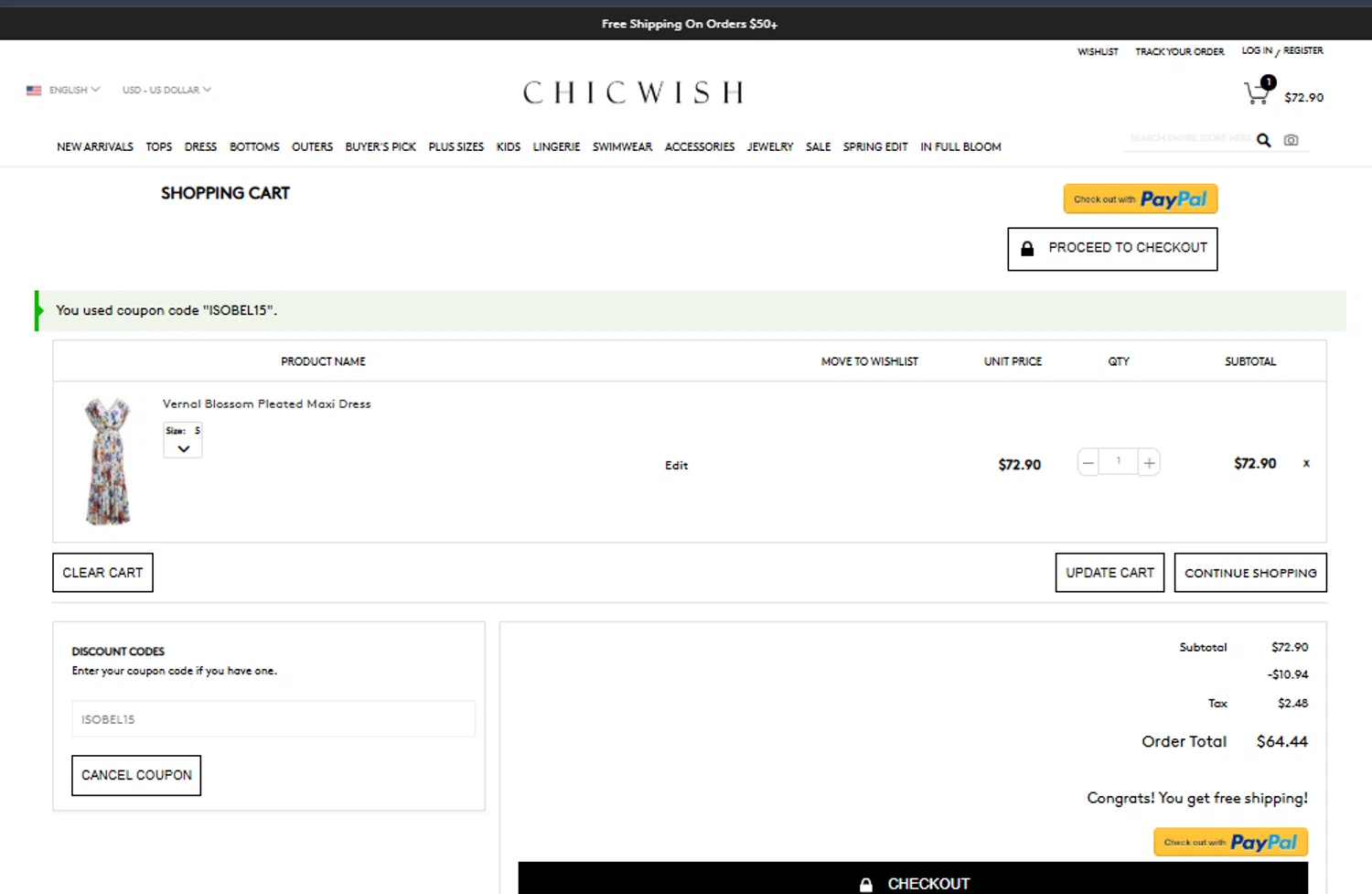Click the $72.90 cart total in the header

1303,97
